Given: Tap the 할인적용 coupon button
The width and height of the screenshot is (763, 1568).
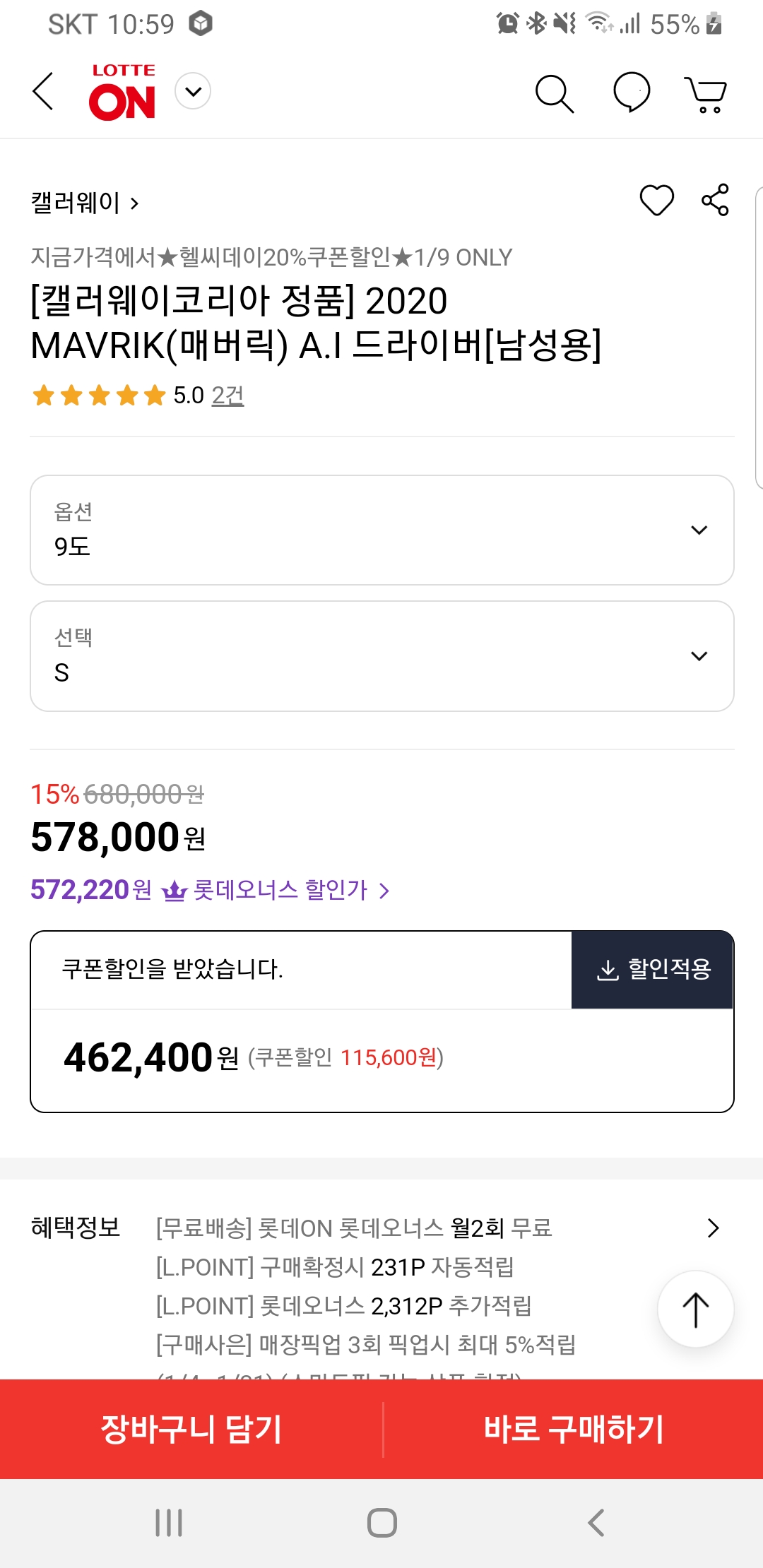Looking at the screenshot, I should pos(652,969).
